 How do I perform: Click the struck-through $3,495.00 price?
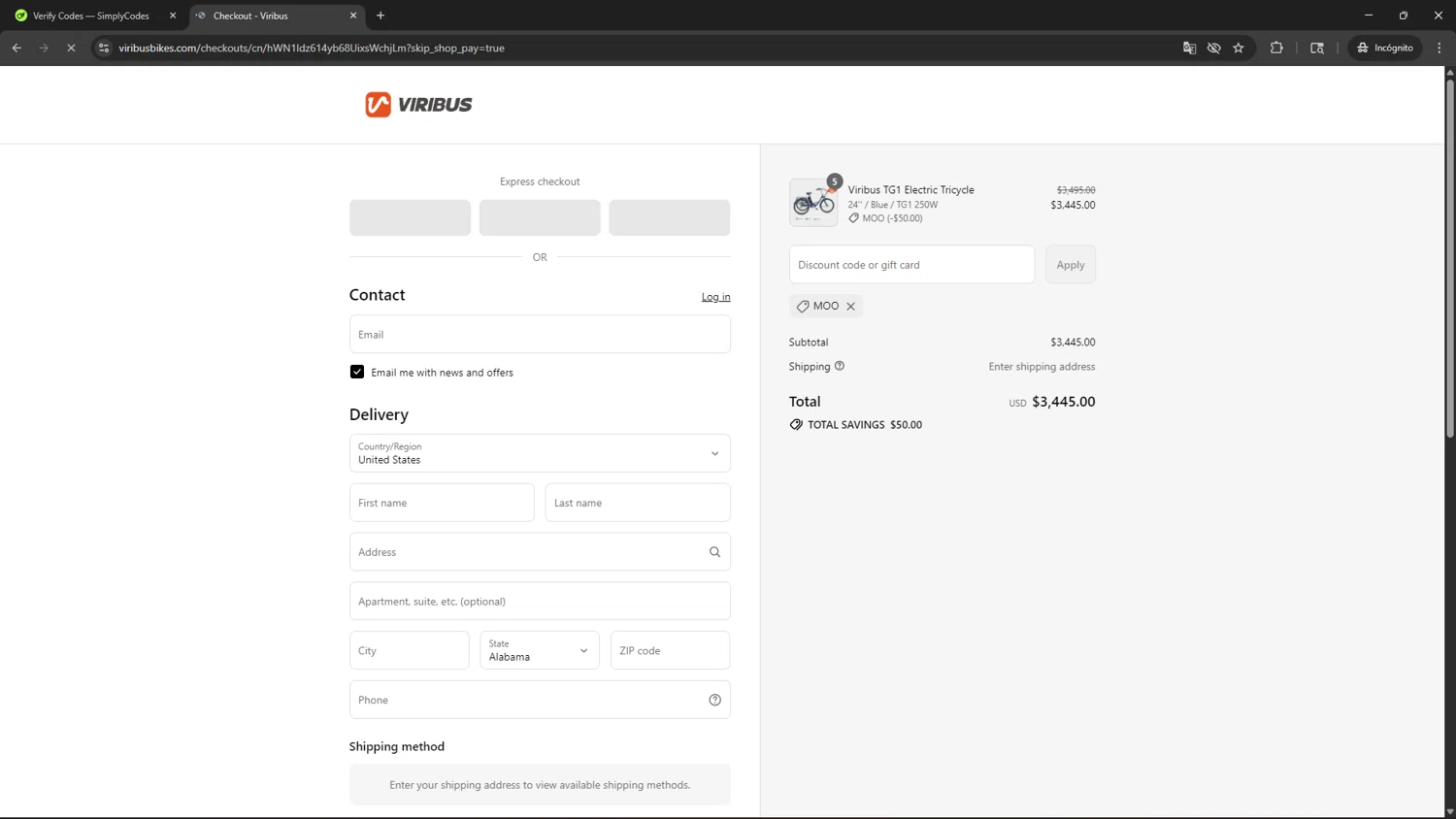1075,190
